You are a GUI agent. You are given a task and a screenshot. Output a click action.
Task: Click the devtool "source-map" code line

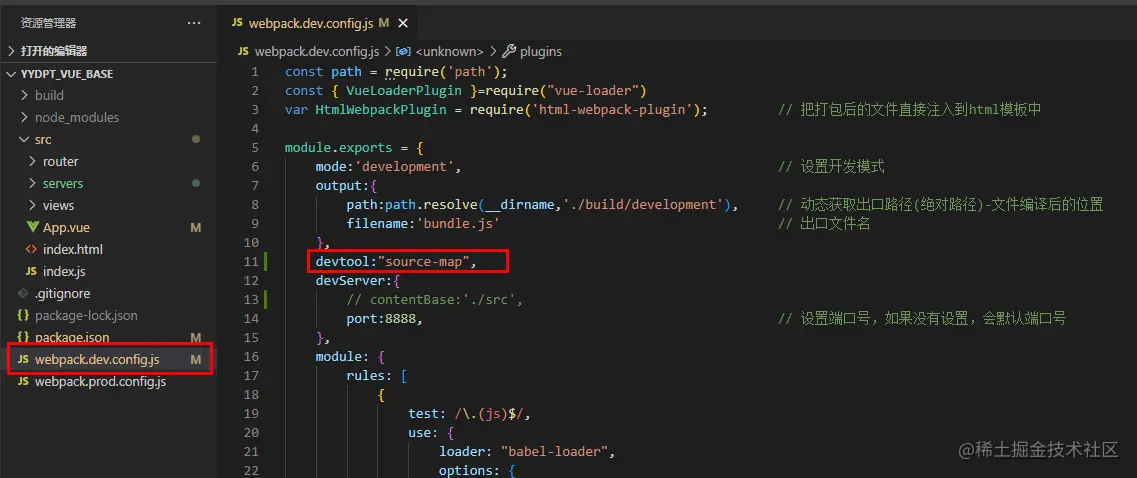[396, 261]
